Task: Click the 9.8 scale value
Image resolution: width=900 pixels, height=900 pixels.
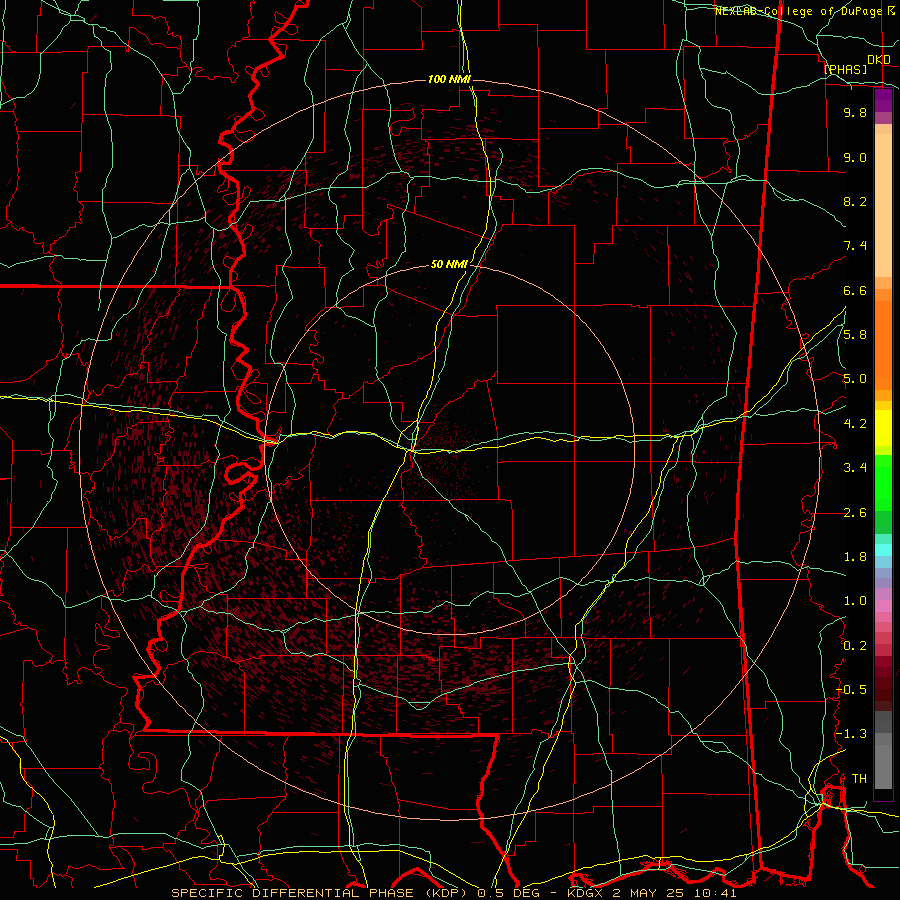Action: (855, 112)
